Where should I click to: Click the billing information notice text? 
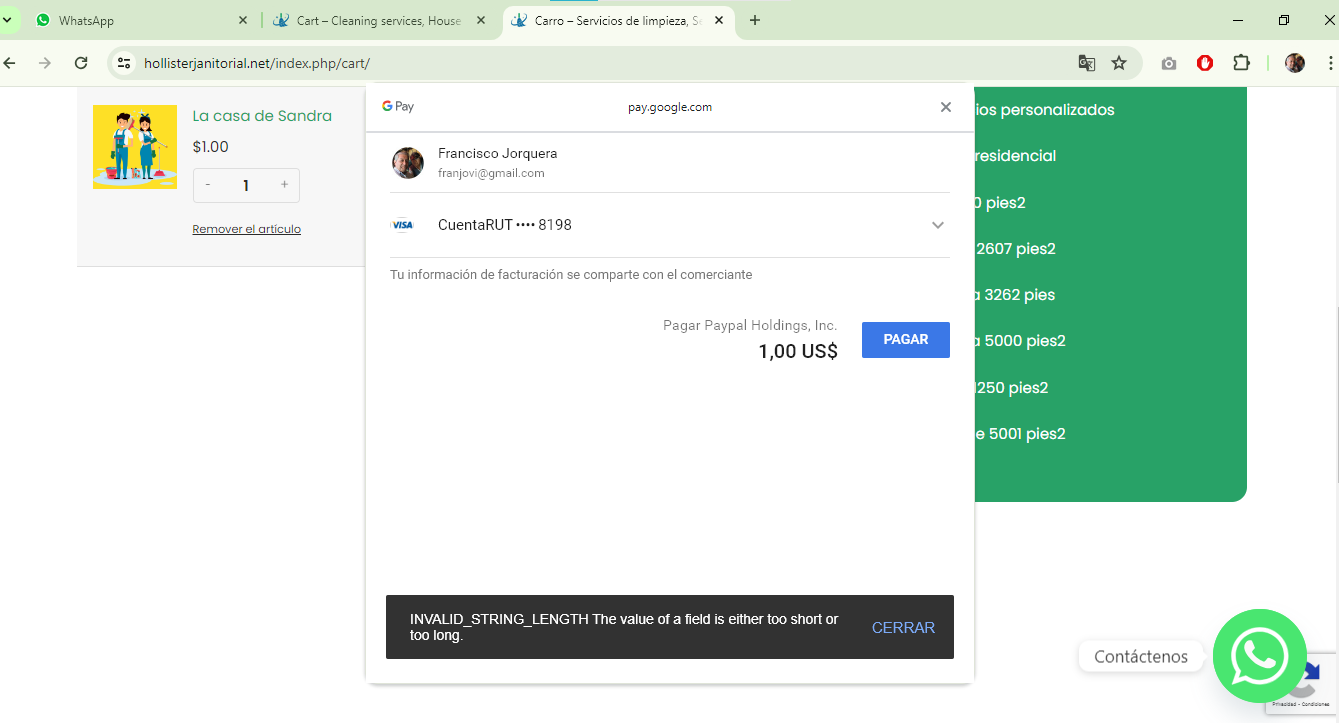point(571,274)
